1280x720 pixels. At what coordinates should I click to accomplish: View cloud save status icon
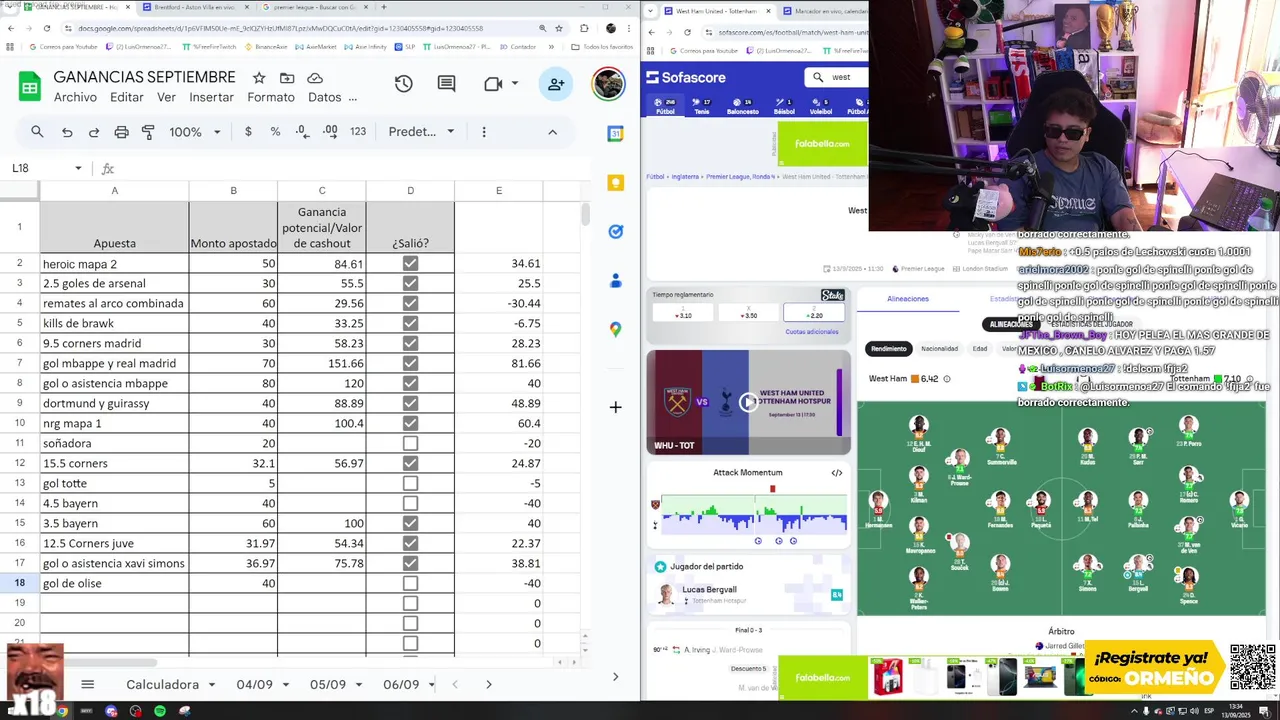click(x=315, y=78)
